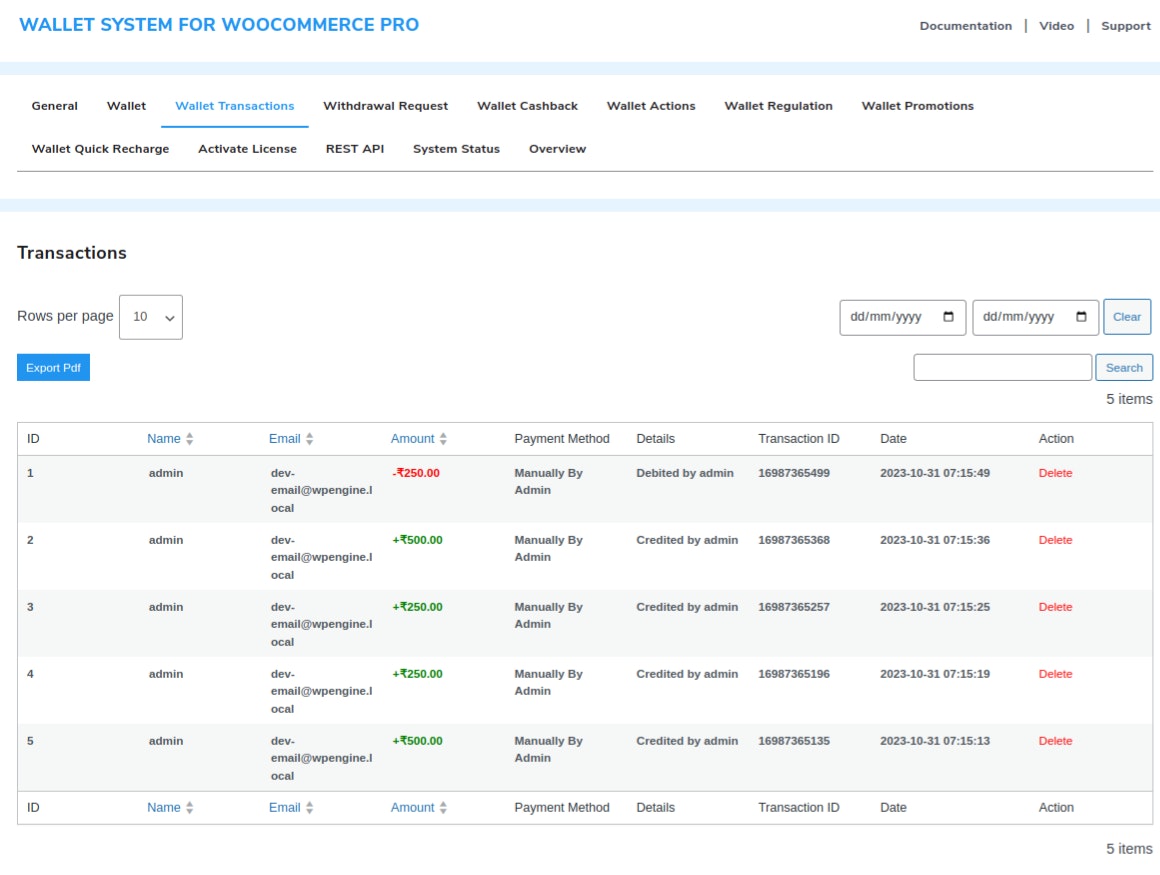This screenshot has width=1160, height=875.
Task: Open the Wallet Actions tab
Action: pos(651,106)
